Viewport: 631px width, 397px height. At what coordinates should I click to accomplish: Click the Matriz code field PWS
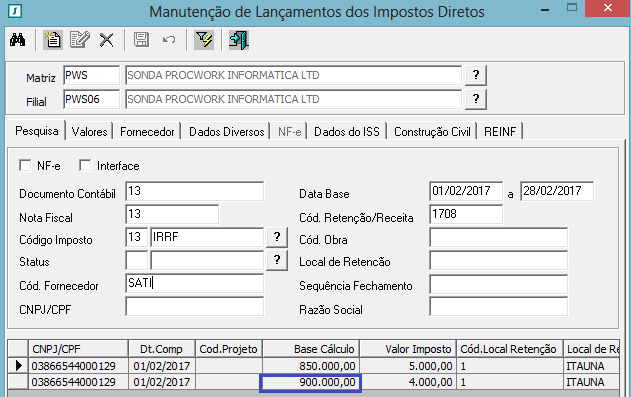(91, 75)
